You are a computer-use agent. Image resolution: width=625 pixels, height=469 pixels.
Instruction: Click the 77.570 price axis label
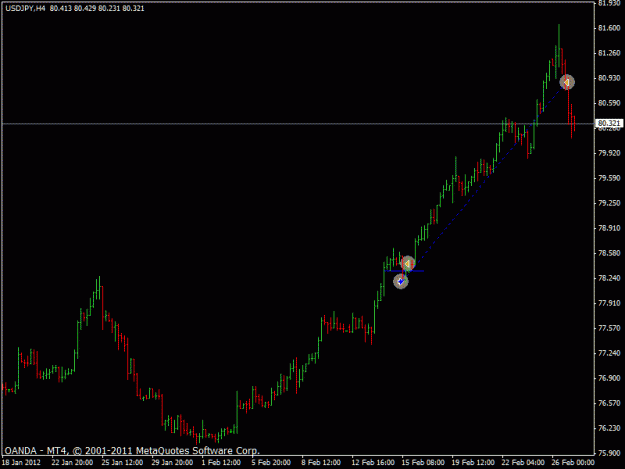609,328
